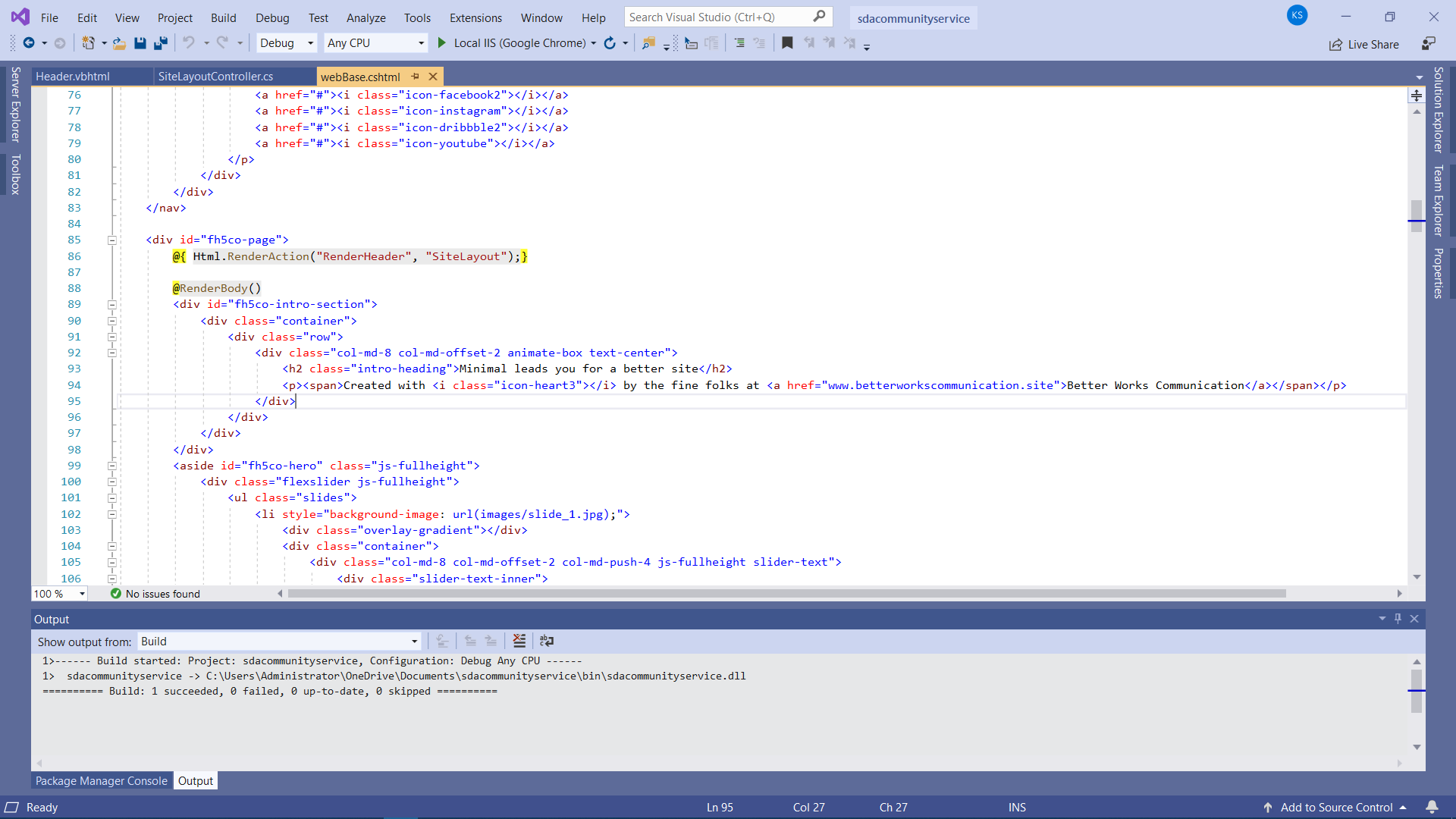Image resolution: width=1456 pixels, height=819 pixels.
Task: Click the split editor icon above the scrollbar
Action: (x=1417, y=95)
